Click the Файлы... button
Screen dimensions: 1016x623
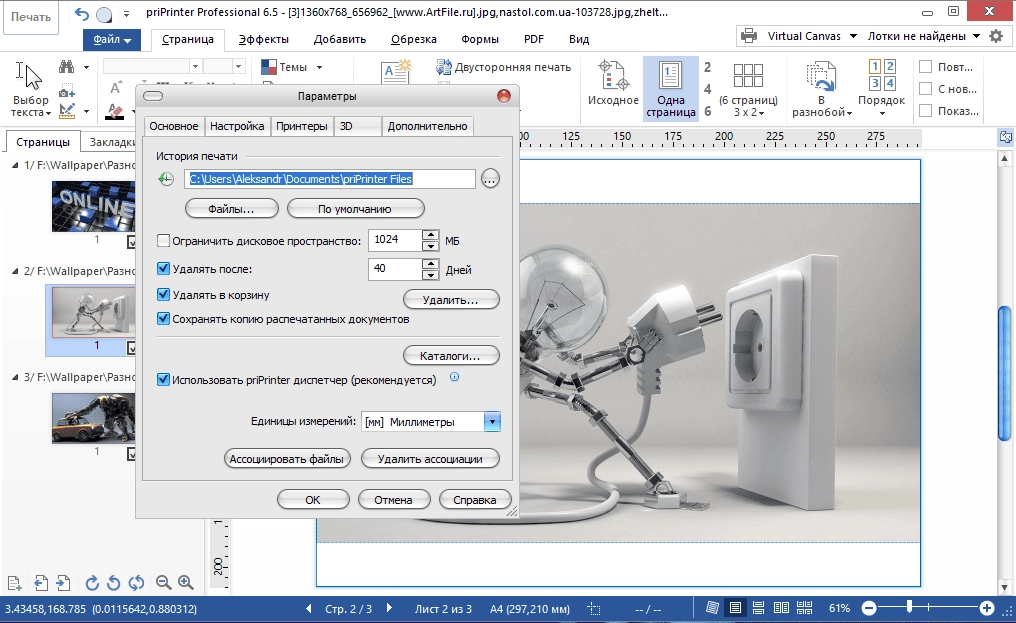pos(231,209)
